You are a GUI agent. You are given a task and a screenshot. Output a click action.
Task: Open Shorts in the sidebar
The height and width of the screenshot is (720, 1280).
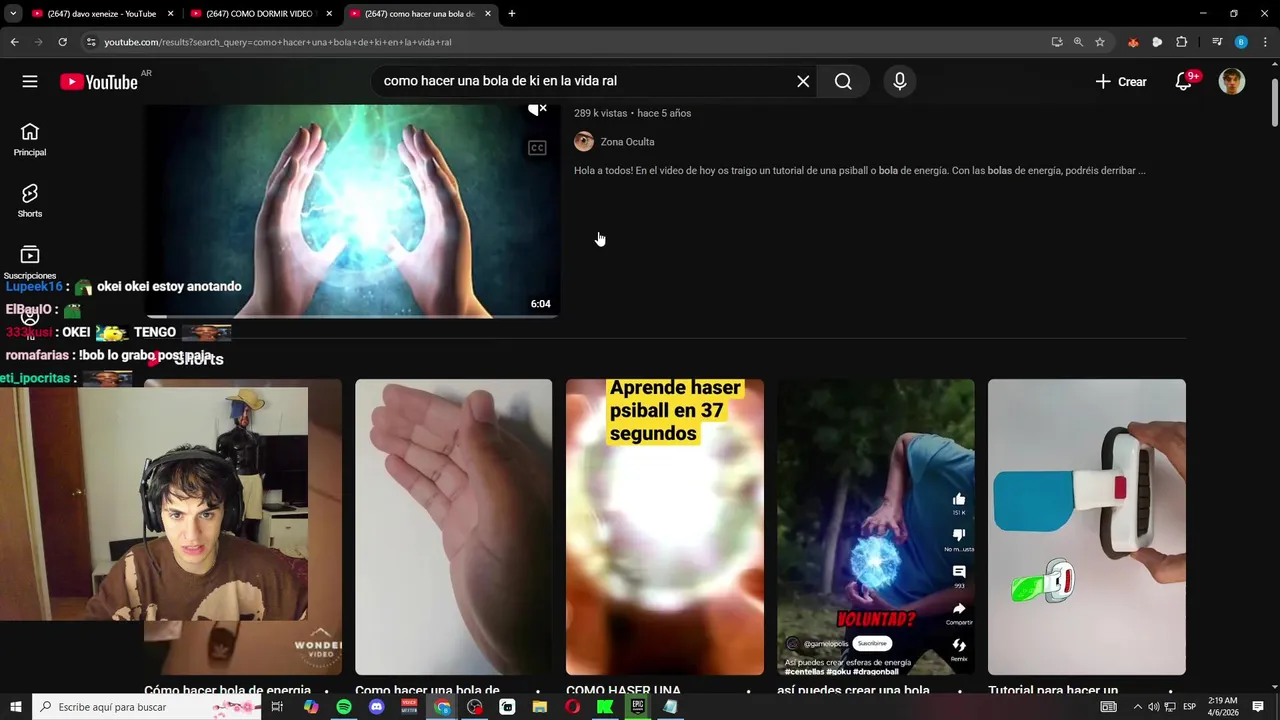coord(30,200)
